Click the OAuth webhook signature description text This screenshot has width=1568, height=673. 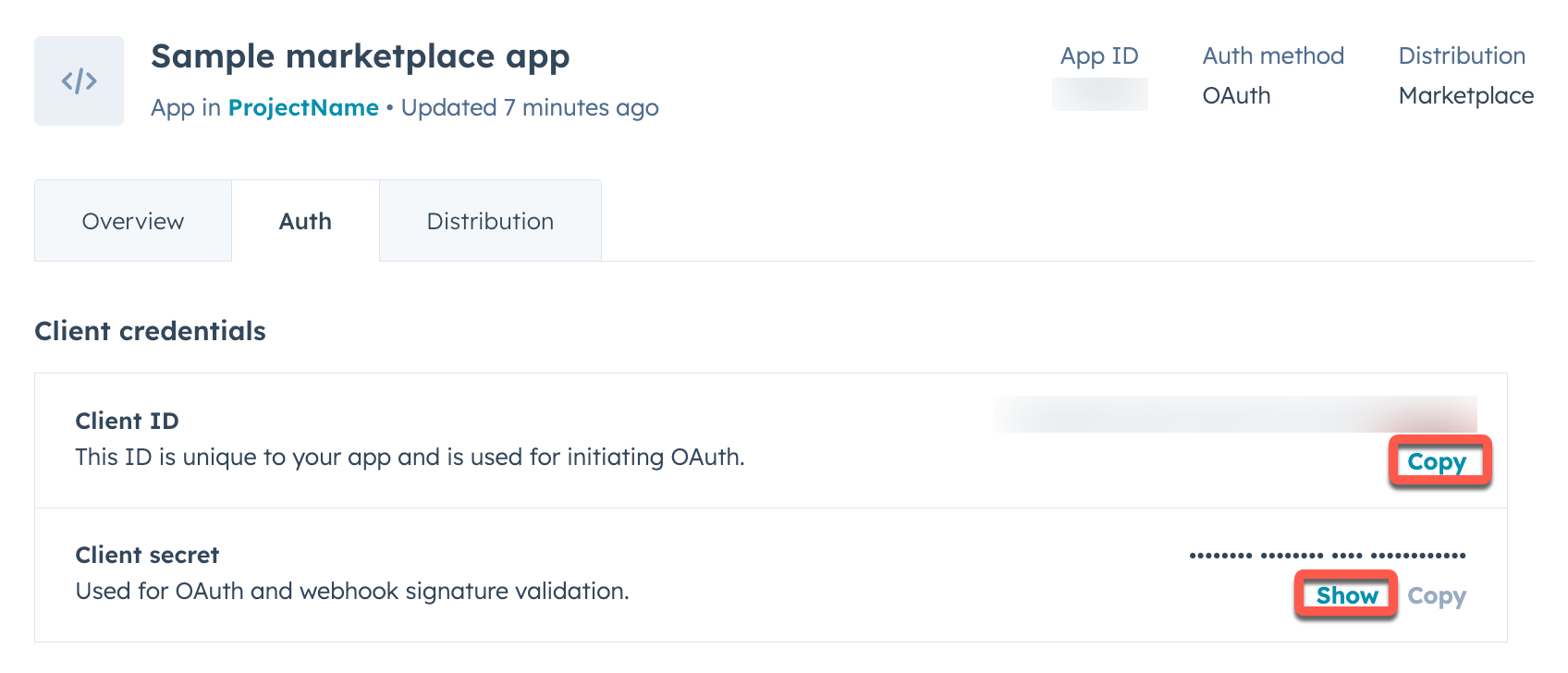coord(352,592)
